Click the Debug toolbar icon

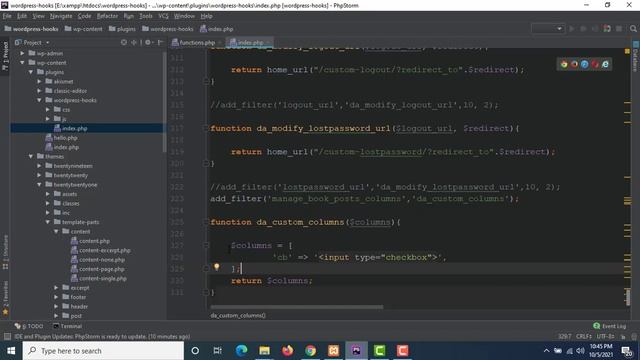pos(583,29)
